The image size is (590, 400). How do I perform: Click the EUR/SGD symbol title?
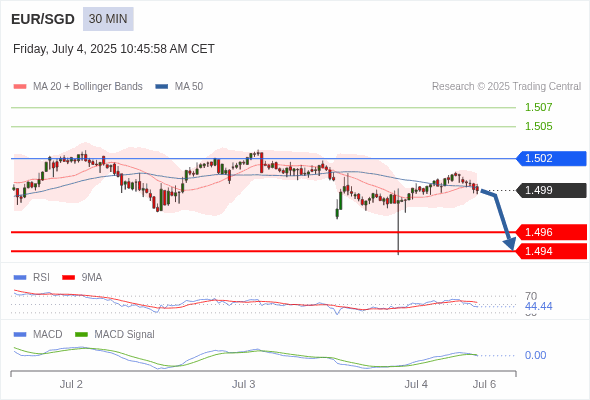(x=43, y=19)
